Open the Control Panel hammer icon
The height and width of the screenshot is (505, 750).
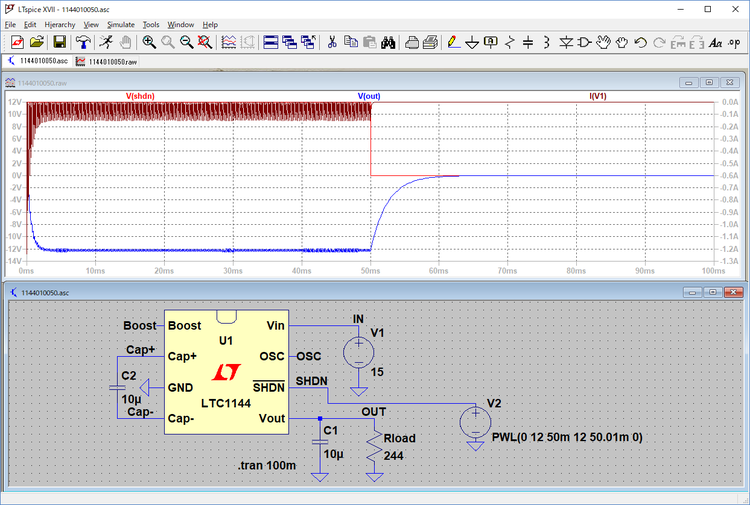click(x=83, y=42)
